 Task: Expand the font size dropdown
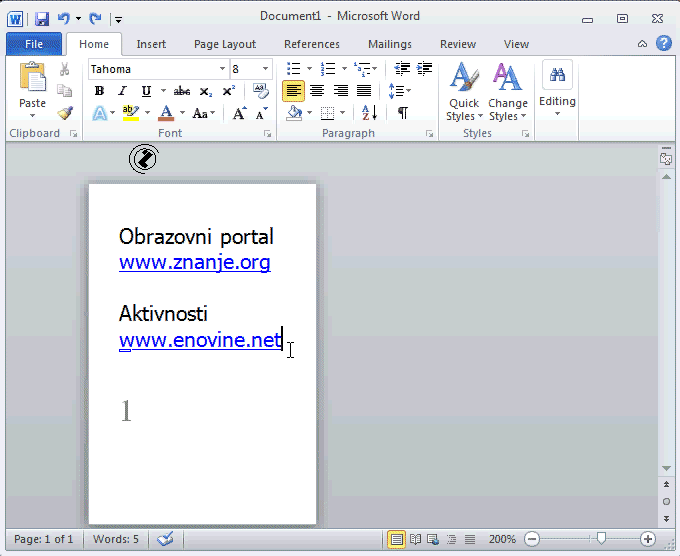click(265, 69)
